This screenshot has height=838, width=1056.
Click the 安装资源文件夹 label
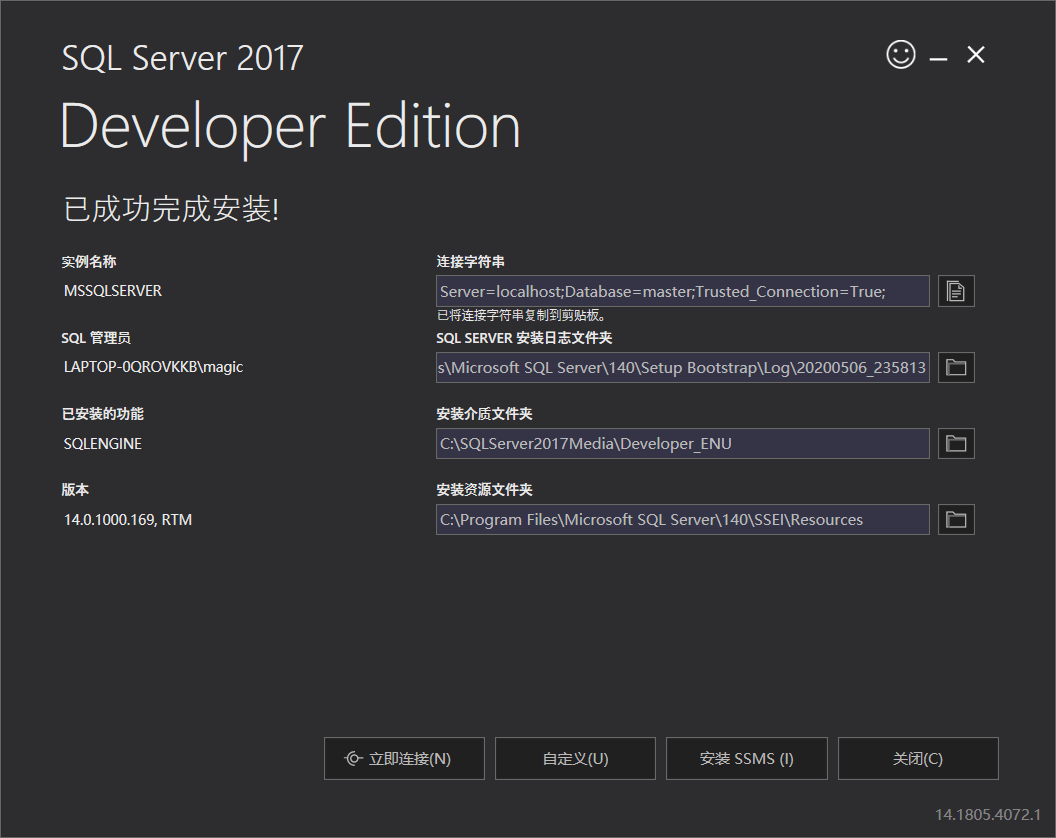[484, 490]
